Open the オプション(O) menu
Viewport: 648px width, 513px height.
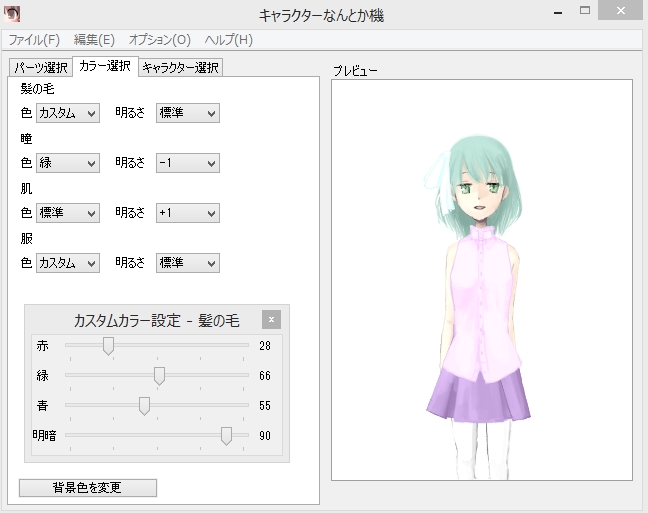[159, 40]
